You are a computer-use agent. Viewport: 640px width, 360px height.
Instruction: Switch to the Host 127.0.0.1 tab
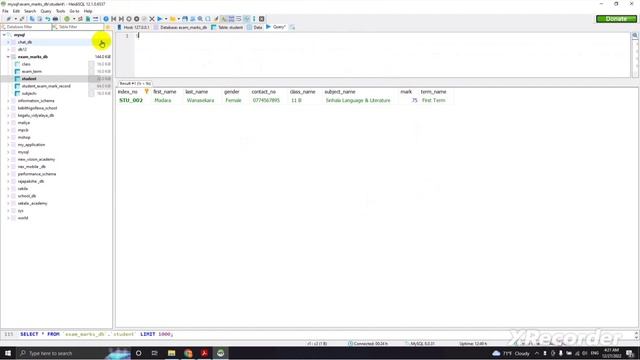(x=133, y=27)
